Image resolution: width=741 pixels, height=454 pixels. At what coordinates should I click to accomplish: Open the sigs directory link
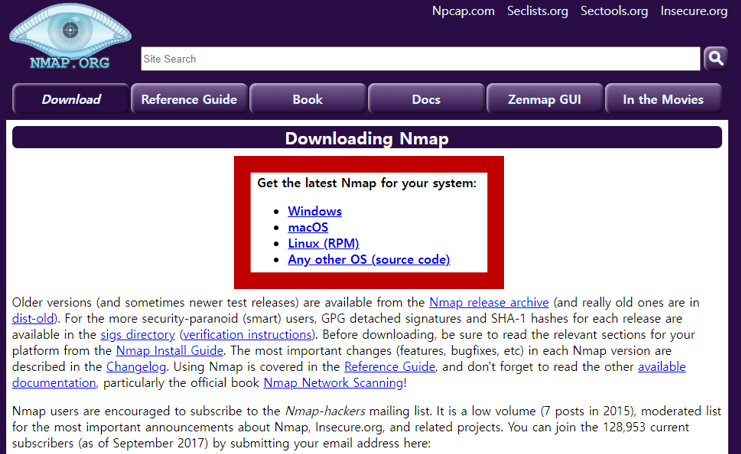(138, 334)
